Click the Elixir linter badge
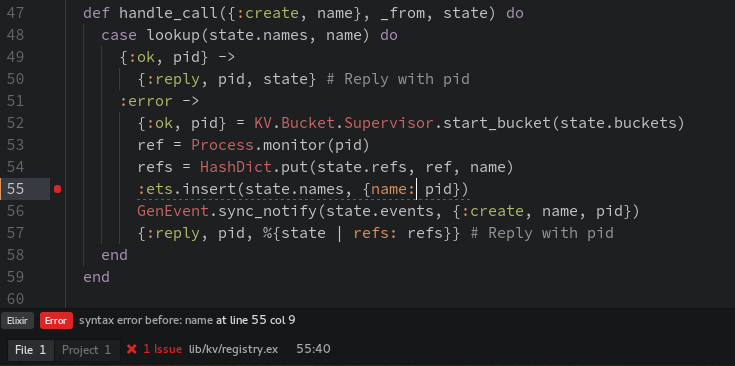The width and height of the screenshot is (735, 366). point(17,321)
